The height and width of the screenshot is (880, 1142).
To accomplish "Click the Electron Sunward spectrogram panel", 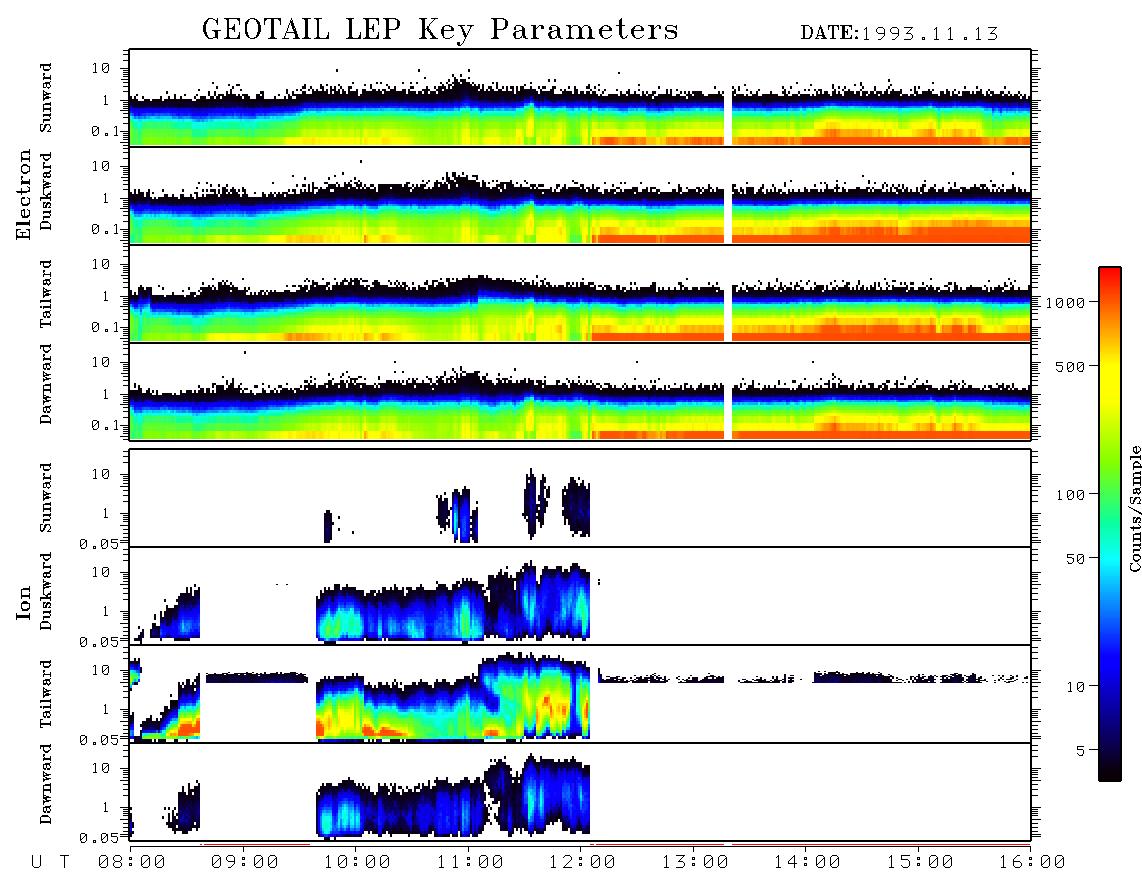I will pos(580,98).
